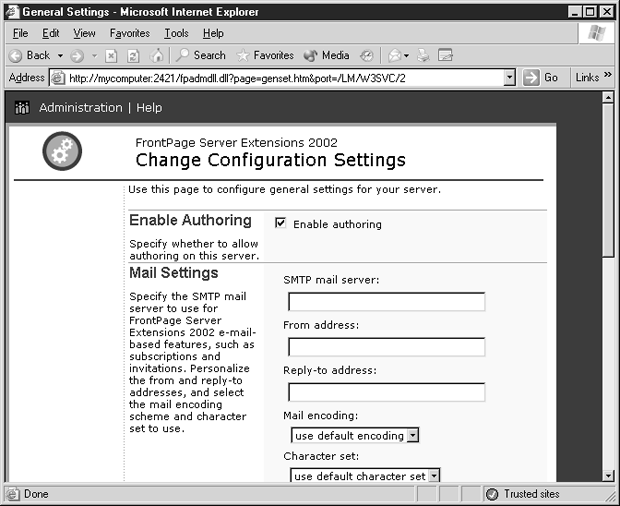The width and height of the screenshot is (620, 506).
Task: Click the Forward arrow icon
Action: click(x=77, y=56)
